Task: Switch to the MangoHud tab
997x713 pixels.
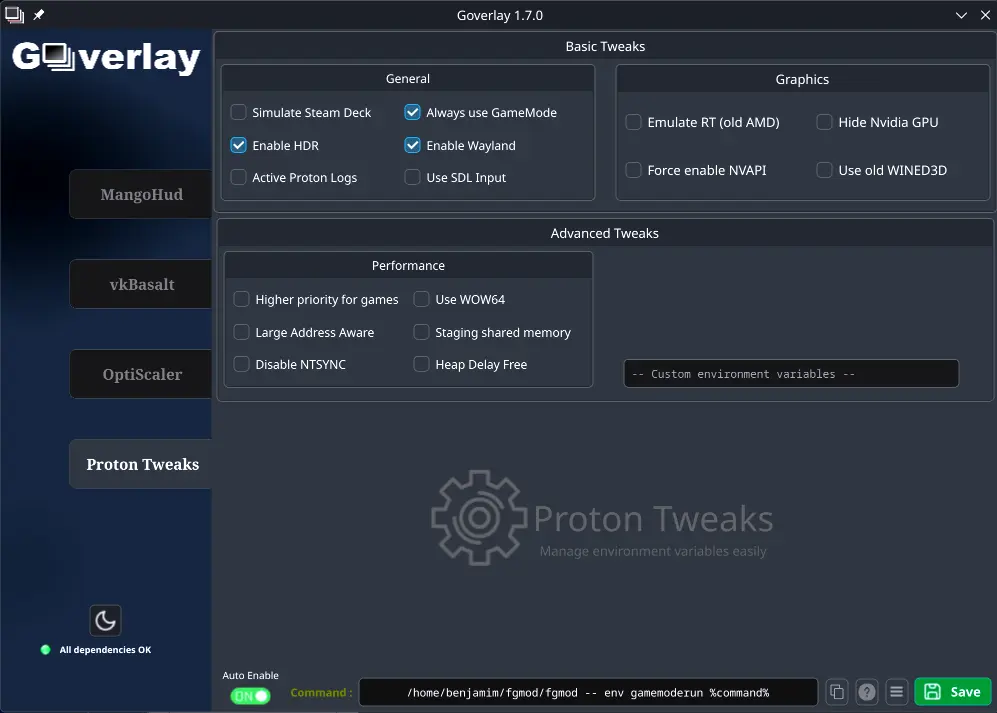Action: coord(141,195)
